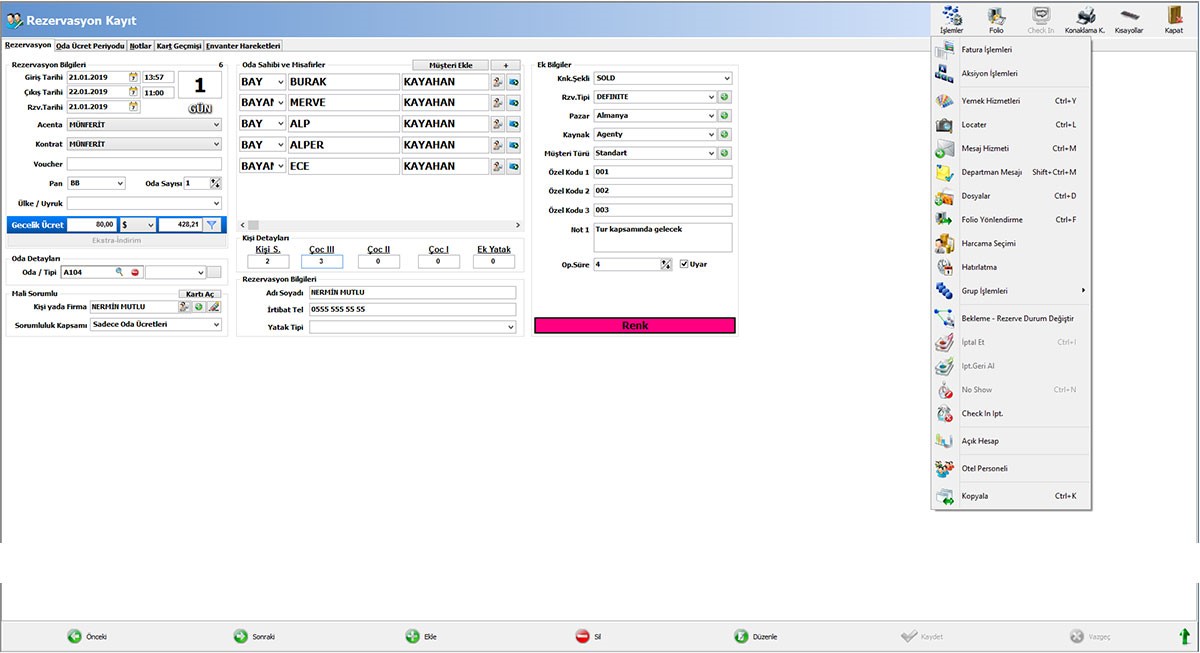The image size is (1200, 653).
Task: Open the Sorumluluk Kapsamı dropdown
Action: coord(215,325)
